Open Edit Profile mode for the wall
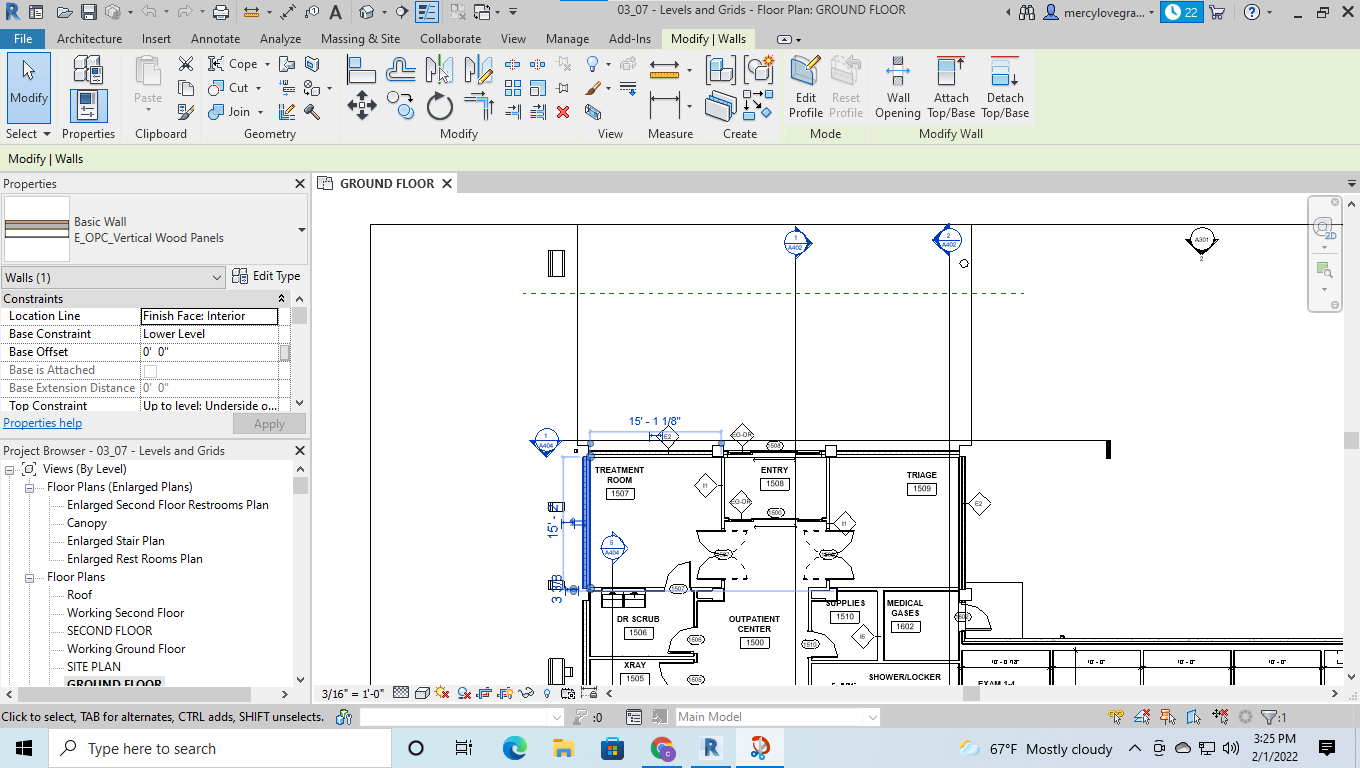 click(x=805, y=88)
